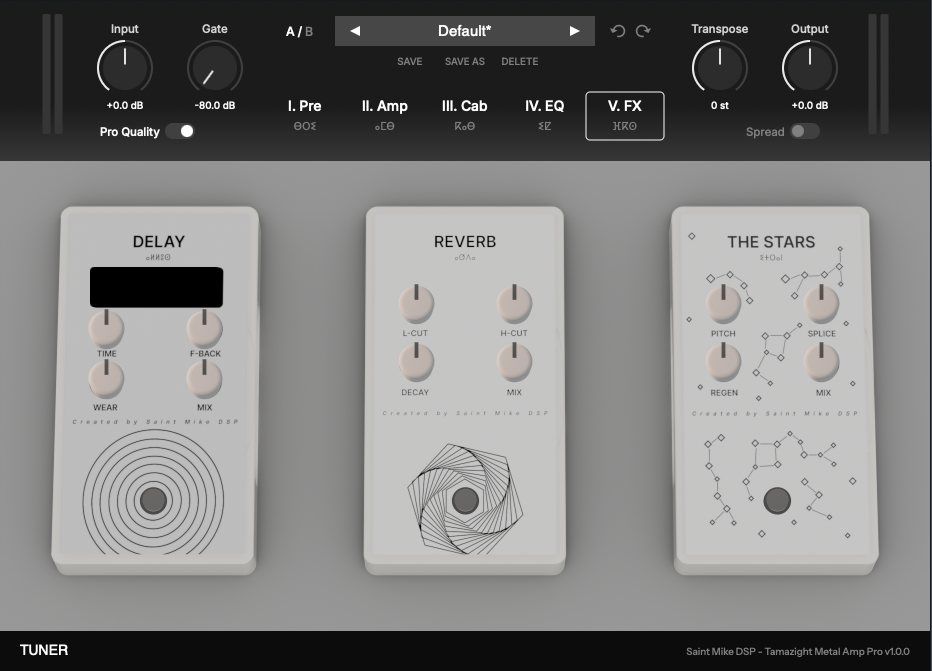Click the Delay pedal black display

click(x=156, y=287)
